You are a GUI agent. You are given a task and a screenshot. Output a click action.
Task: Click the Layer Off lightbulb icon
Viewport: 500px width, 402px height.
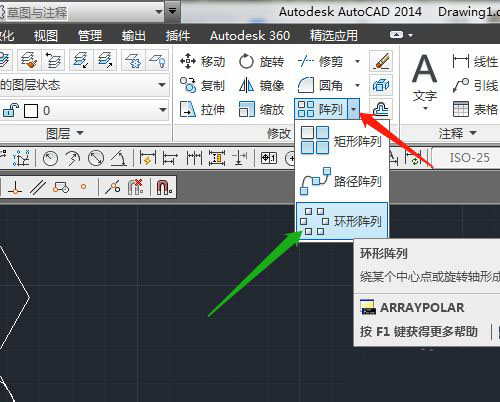[157, 60]
